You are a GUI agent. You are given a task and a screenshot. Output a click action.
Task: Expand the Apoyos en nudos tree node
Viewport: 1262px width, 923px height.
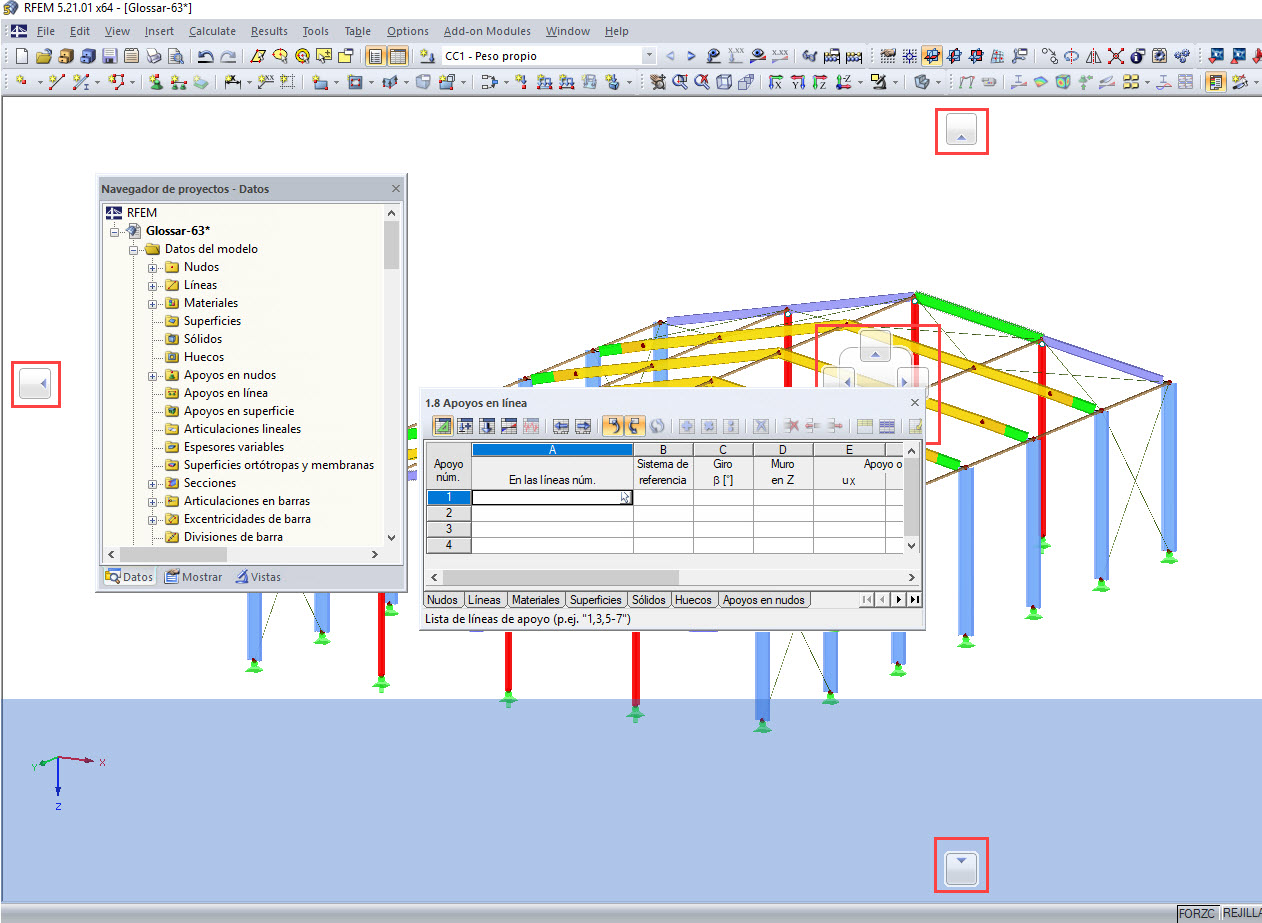coord(153,375)
